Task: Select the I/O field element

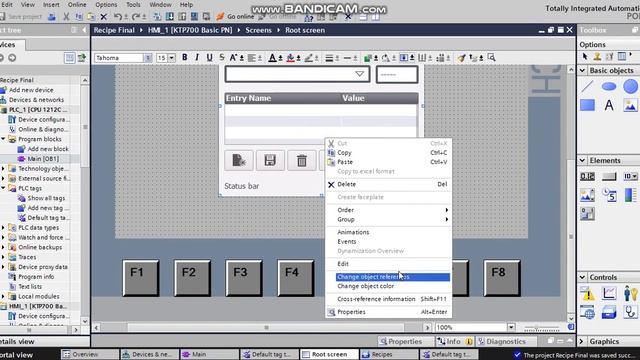Action: 587,176
